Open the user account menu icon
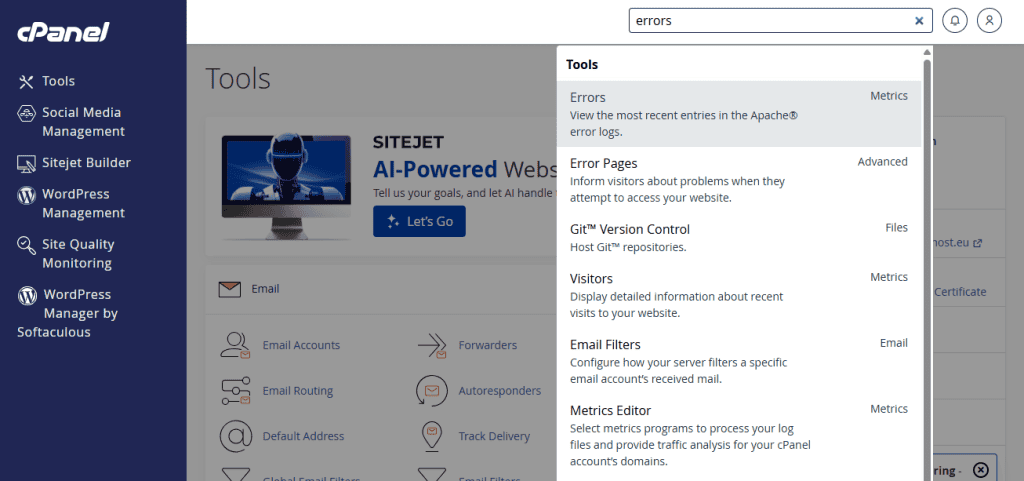The image size is (1024, 481). tap(989, 21)
